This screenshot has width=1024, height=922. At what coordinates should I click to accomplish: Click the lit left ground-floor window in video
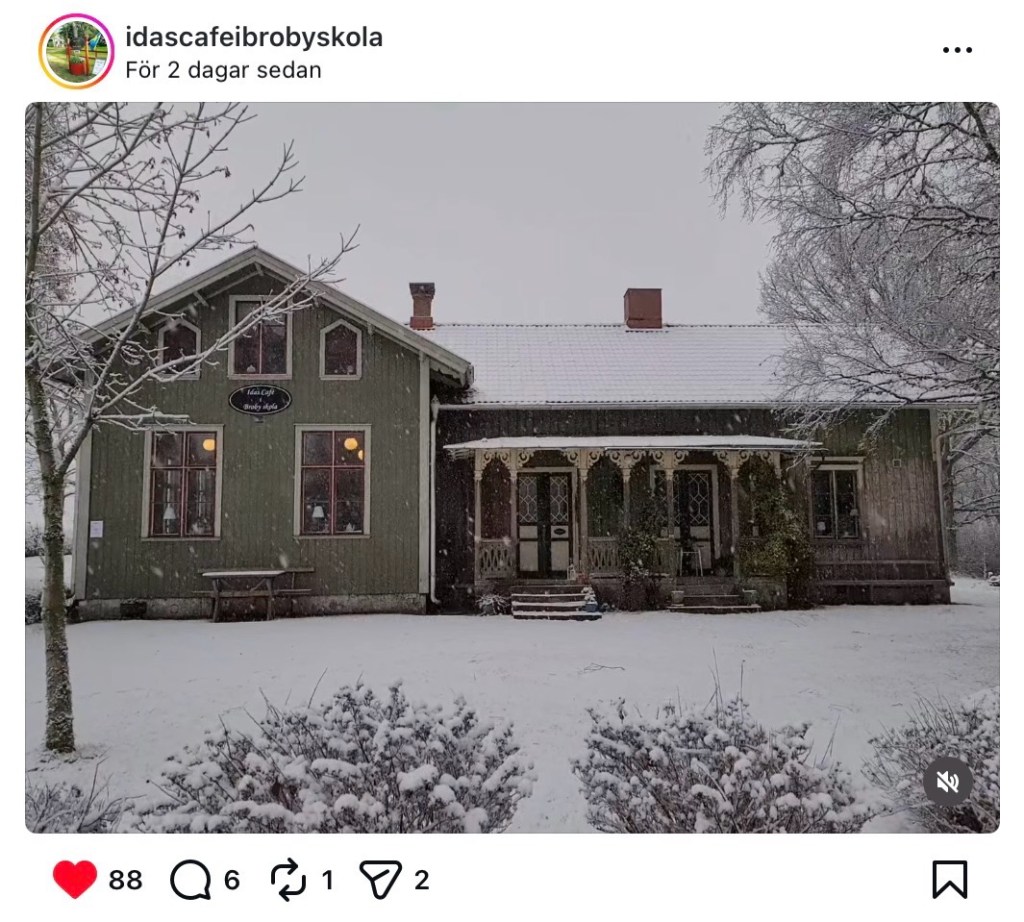[183, 482]
